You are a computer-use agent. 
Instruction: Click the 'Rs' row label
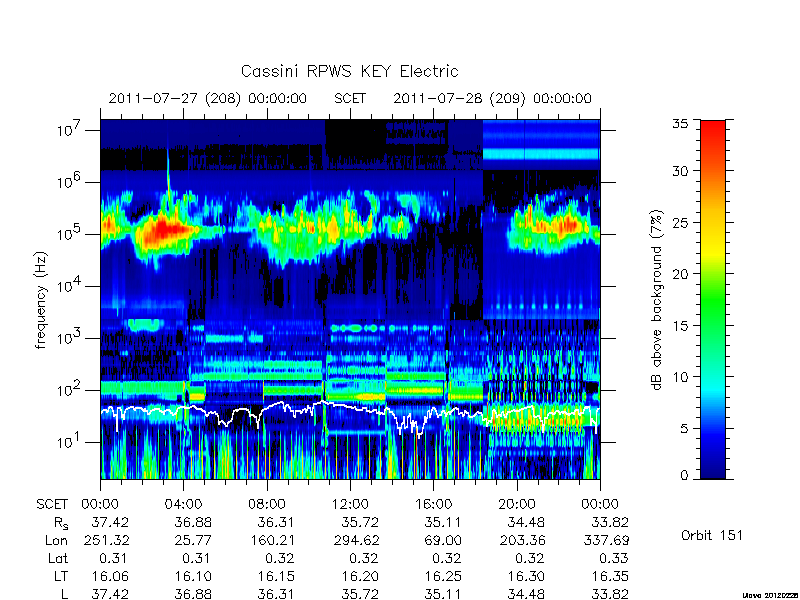(61, 523)
